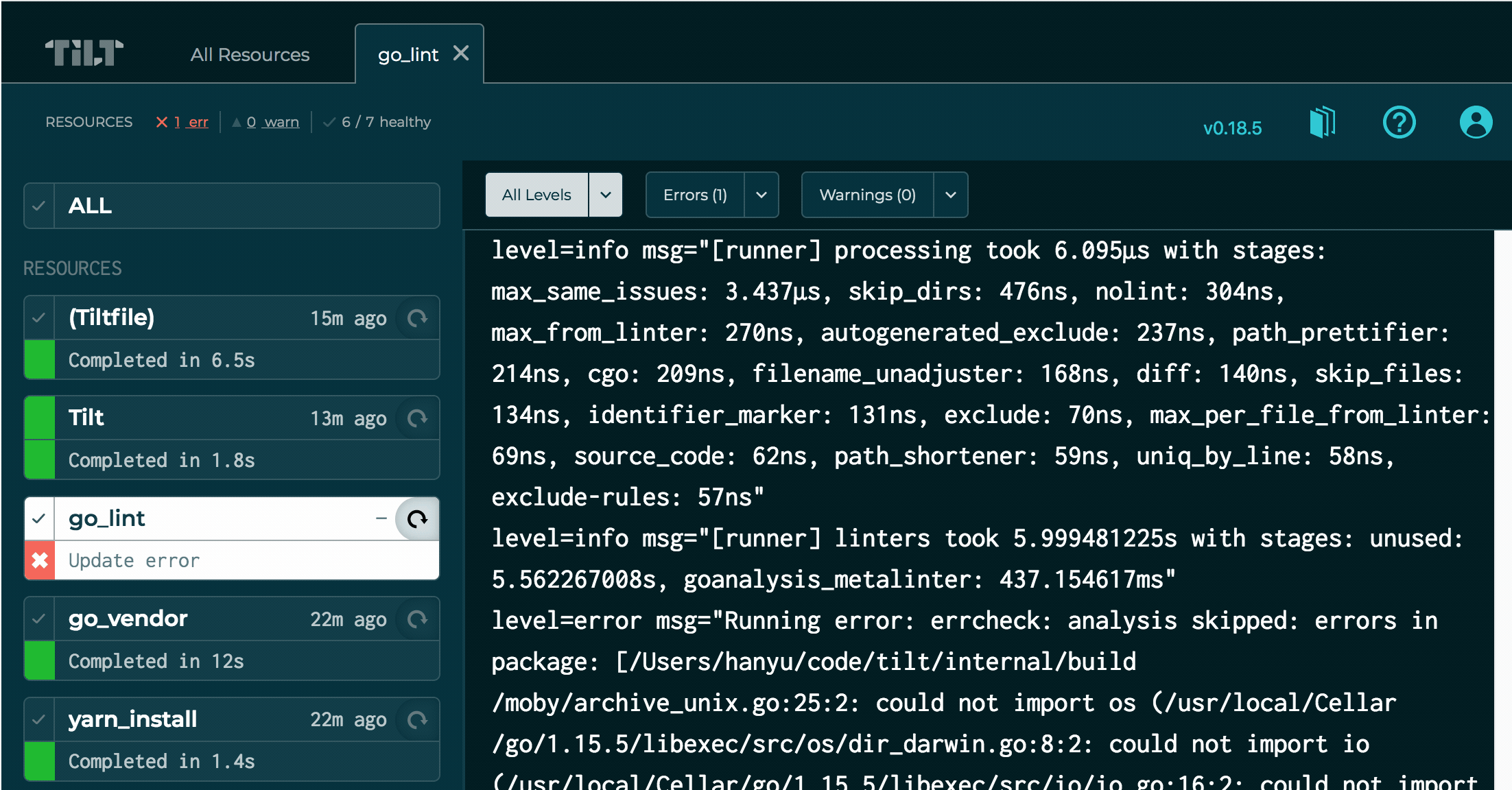
Task: Trigger update for go_vendor
Action: [417, 619]
